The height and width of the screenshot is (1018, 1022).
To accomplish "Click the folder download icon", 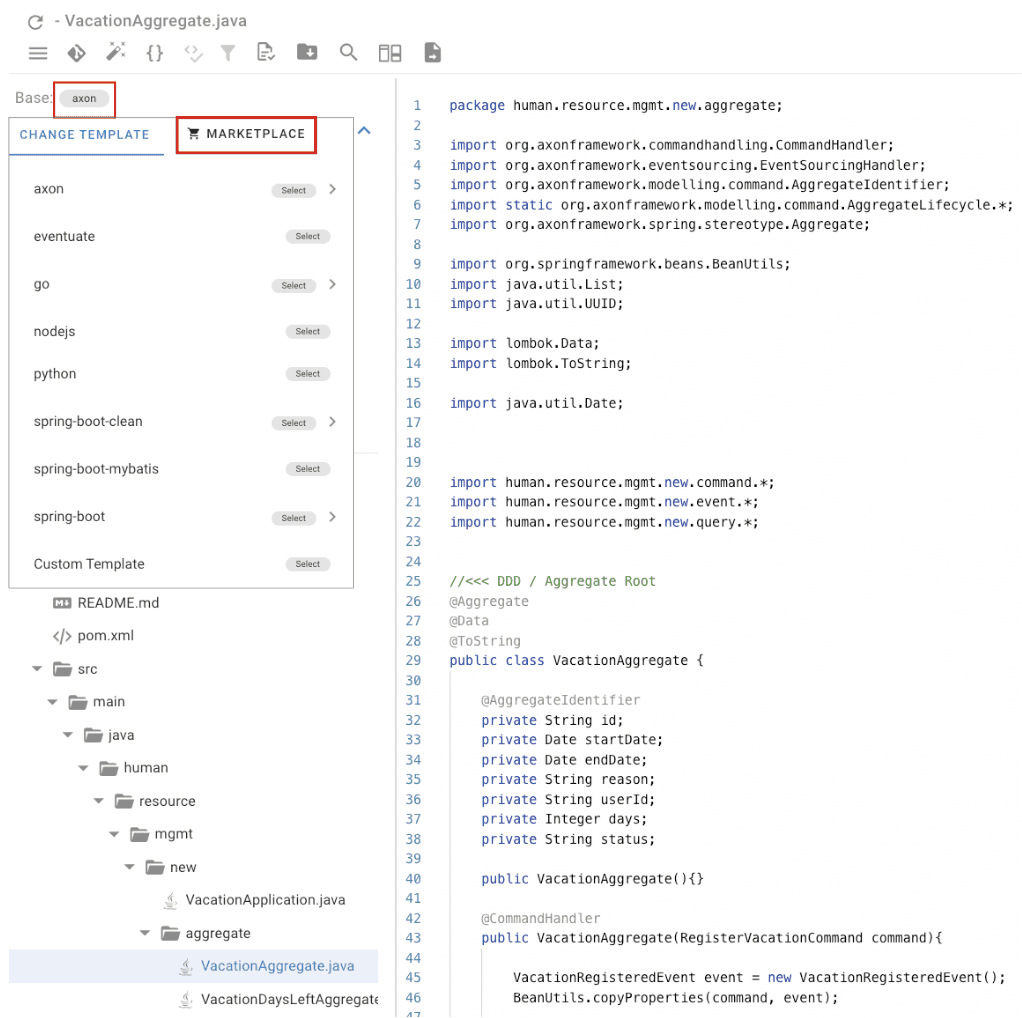I will [x=307, y=53].
